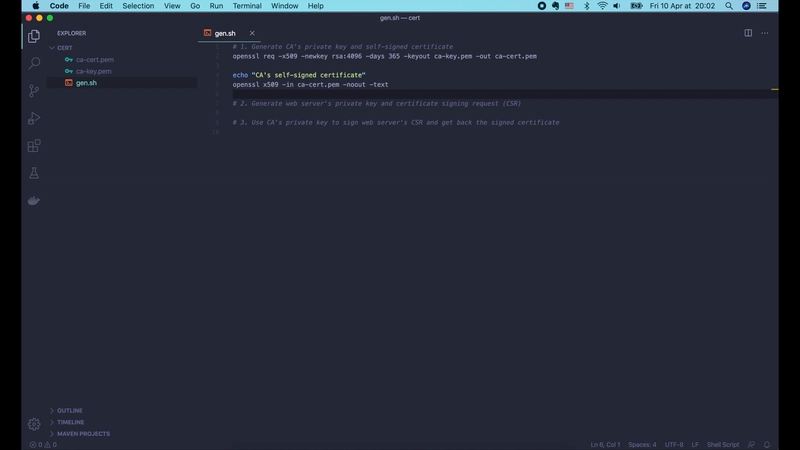Screen dimensions: 800x450
Task: Collapse the CERT folder
Action: click(64, 47)
